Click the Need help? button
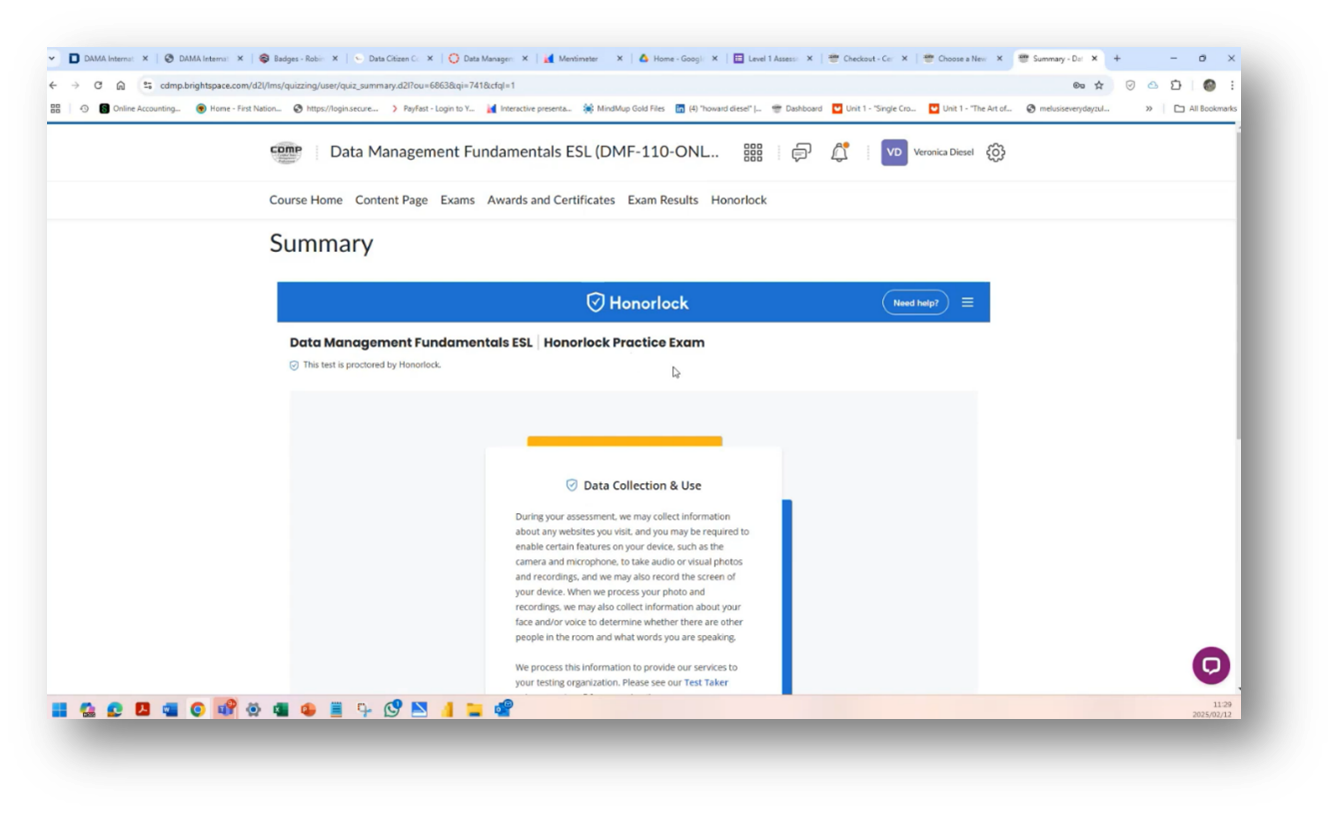Image resolution: width=1336 pixels, height=814 pixels. click(x=915, y=302)
